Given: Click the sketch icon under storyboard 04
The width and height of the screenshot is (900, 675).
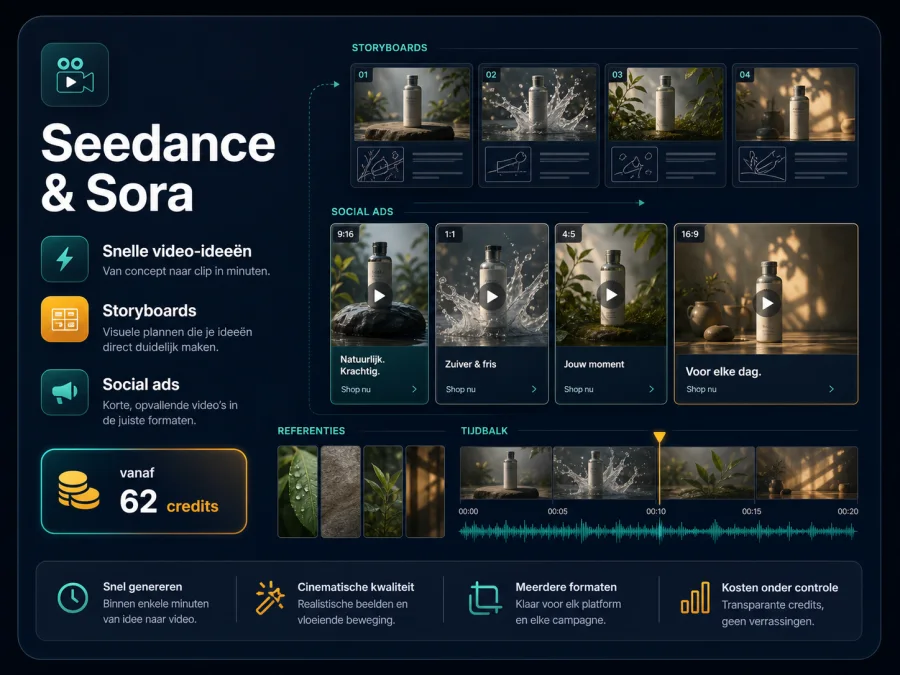Looking at the screenshot, I should click(x=762, y=165).
